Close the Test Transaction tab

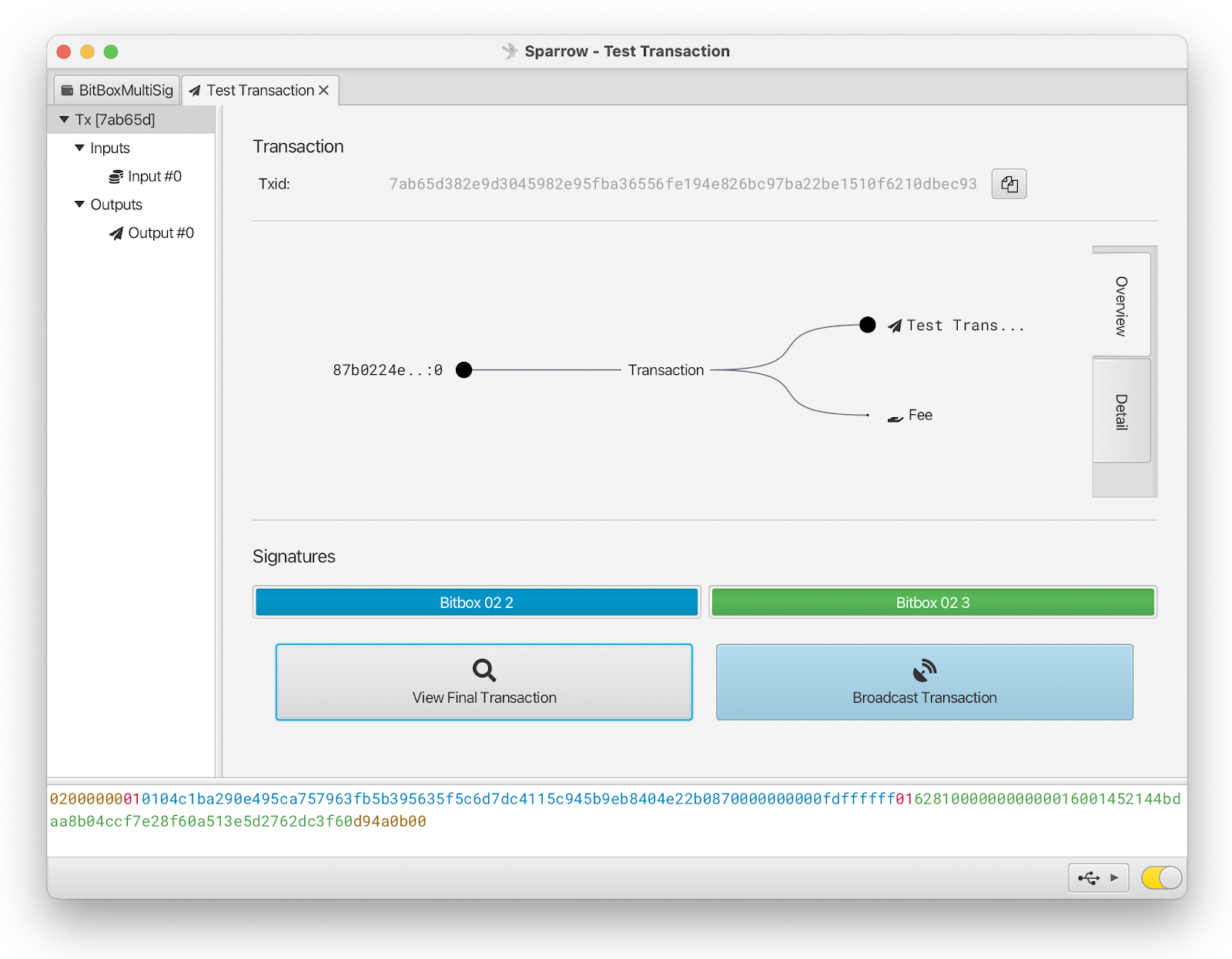324,90
